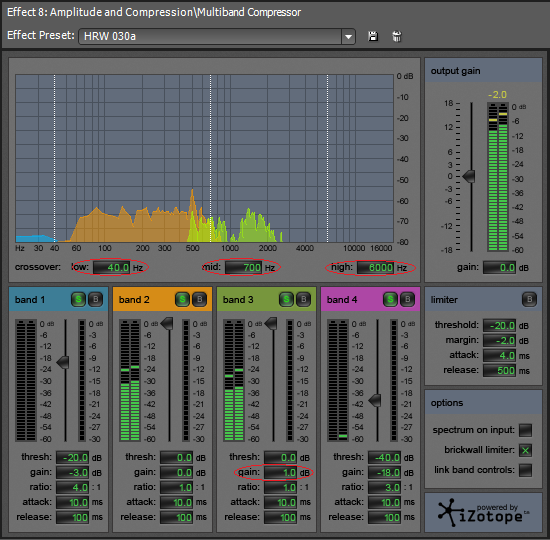Solo band 2 with the S button
Screen dimensions: 550x540
point(182,299)
